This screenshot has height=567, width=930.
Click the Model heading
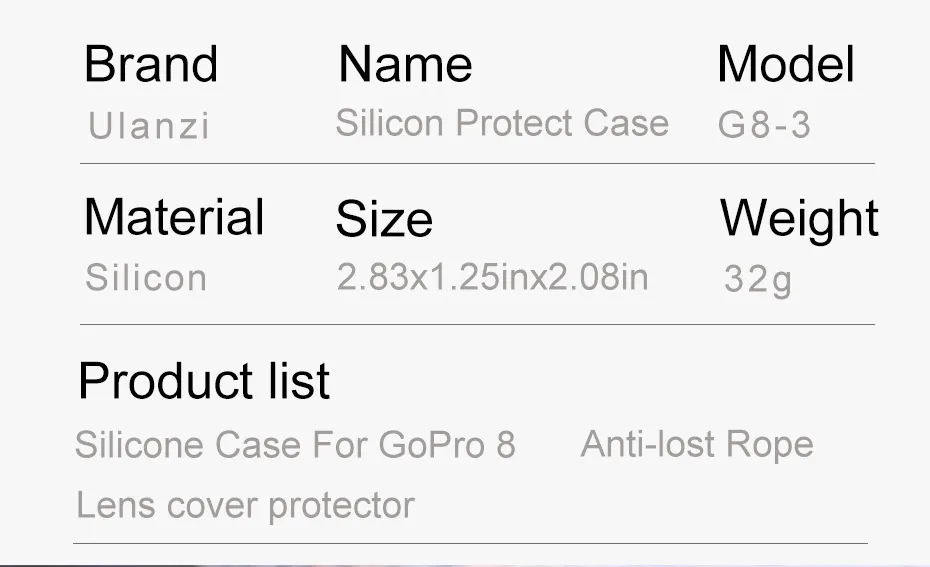(x=786, y=65)
